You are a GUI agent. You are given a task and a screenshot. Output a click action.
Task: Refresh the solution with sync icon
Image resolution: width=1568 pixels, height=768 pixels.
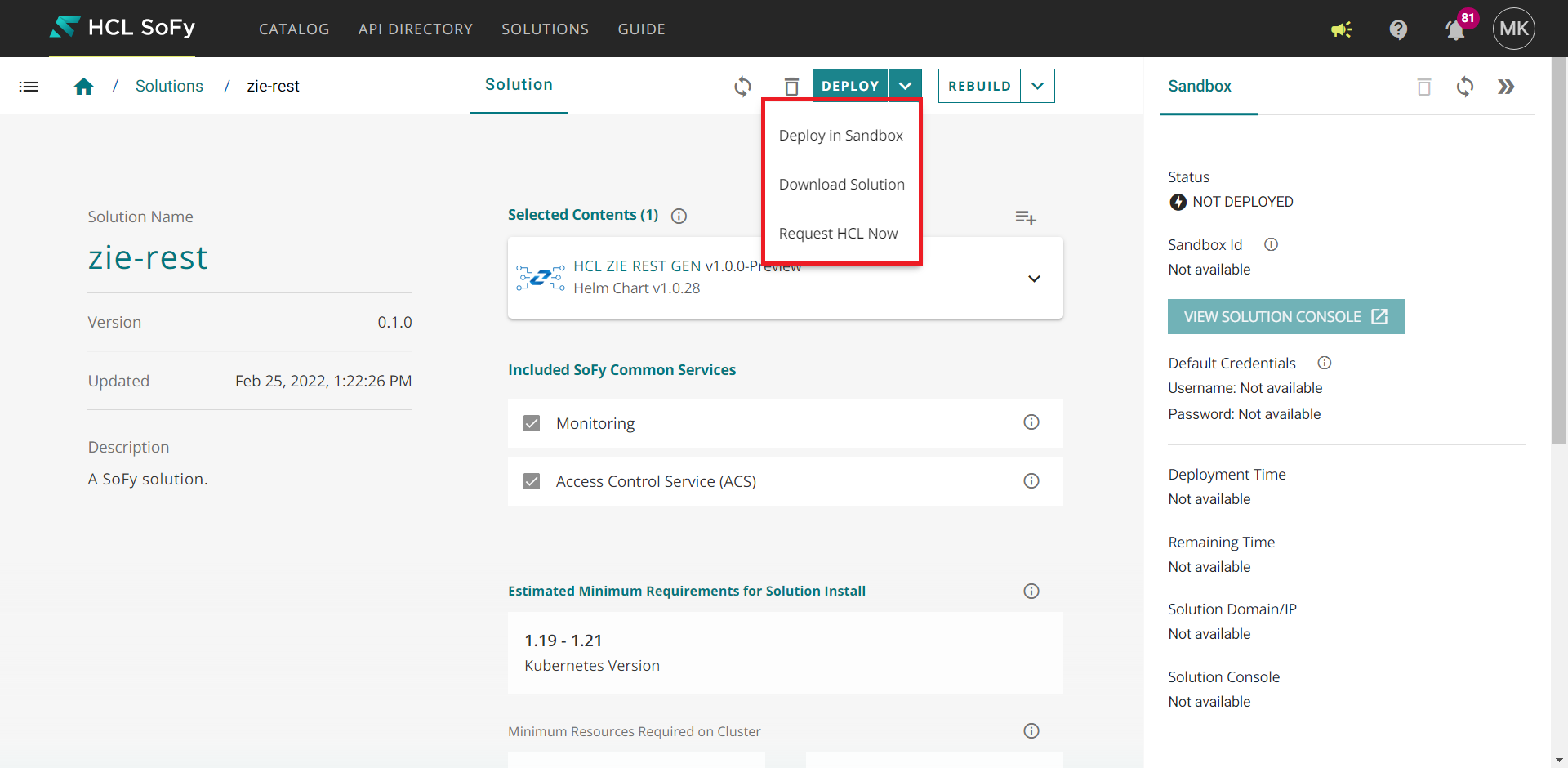click(x=742, y=87)
